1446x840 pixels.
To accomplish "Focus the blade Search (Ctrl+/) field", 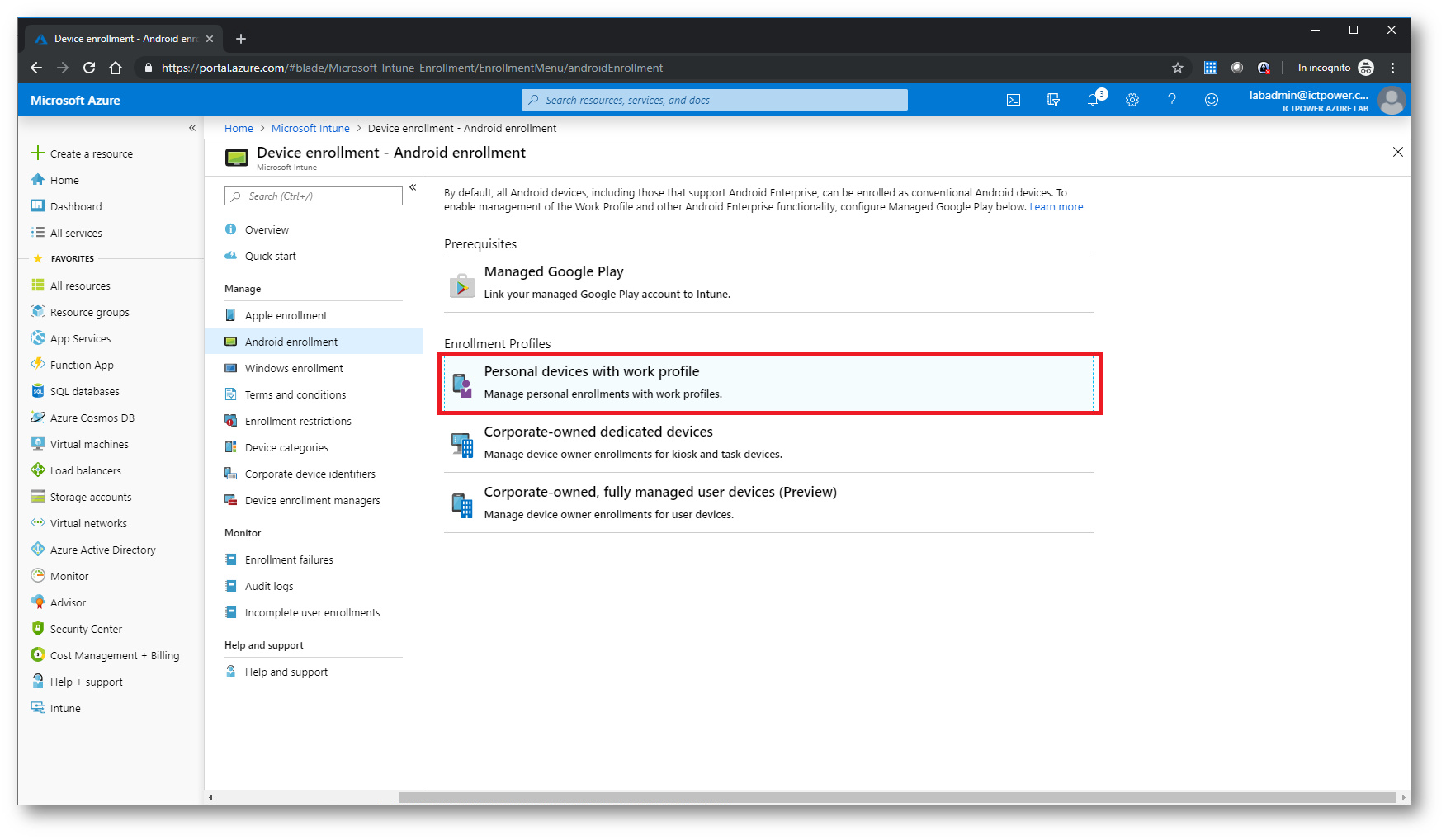I will (x=314, y=196).
